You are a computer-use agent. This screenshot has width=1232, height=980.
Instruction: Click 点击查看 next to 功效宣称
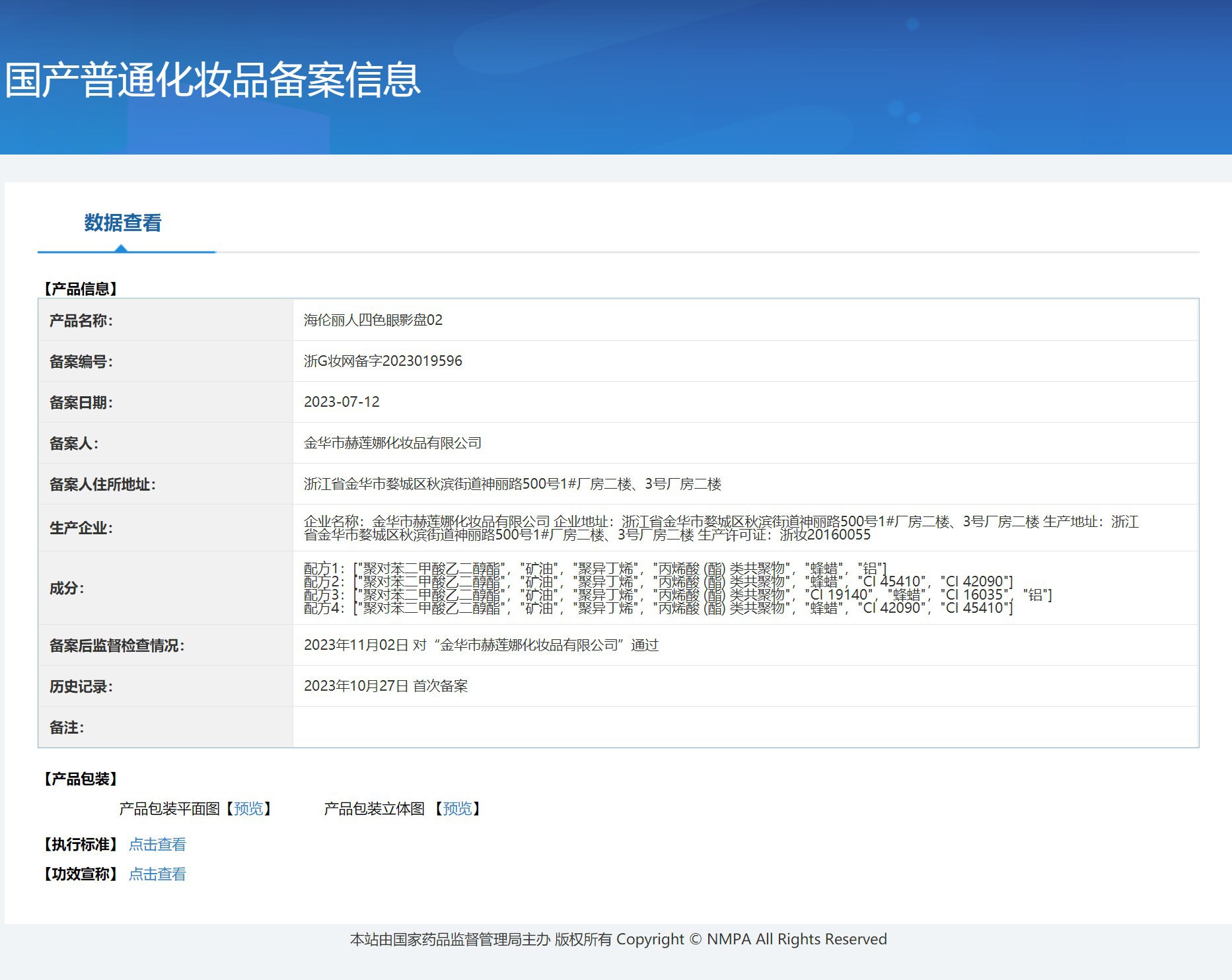[157, 874]
